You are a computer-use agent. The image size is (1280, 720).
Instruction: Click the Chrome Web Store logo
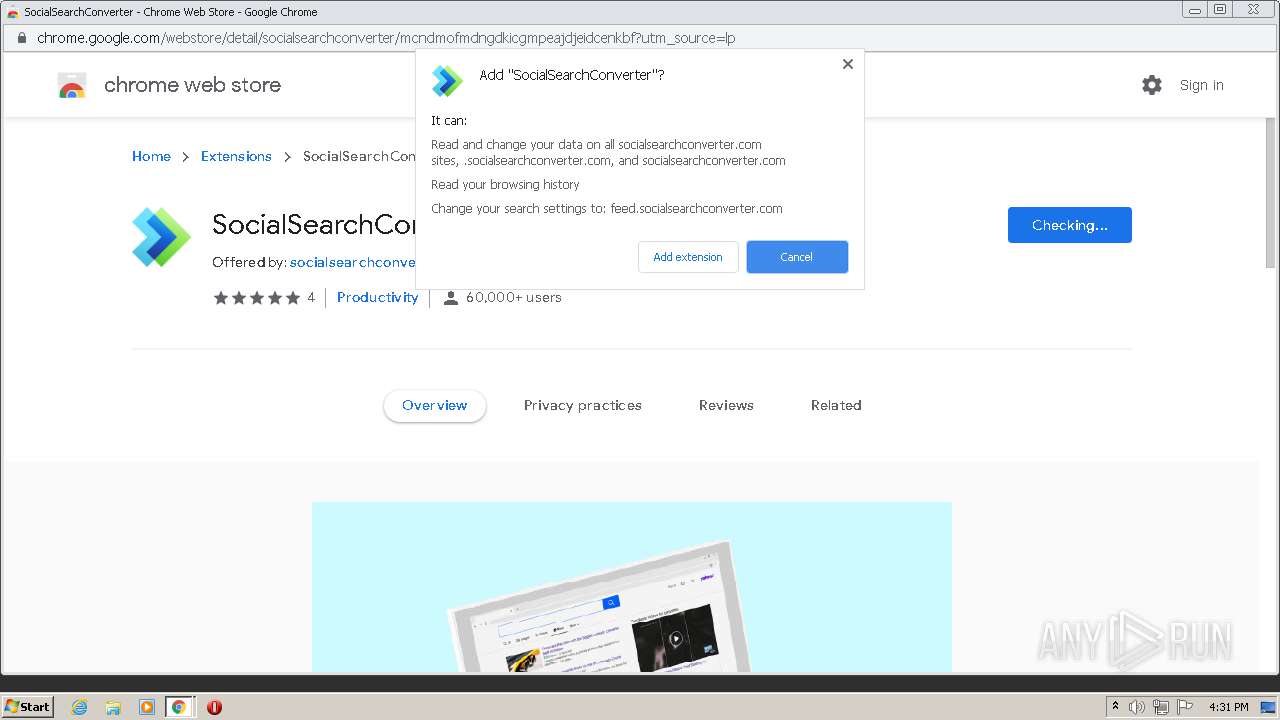(72, 86)
